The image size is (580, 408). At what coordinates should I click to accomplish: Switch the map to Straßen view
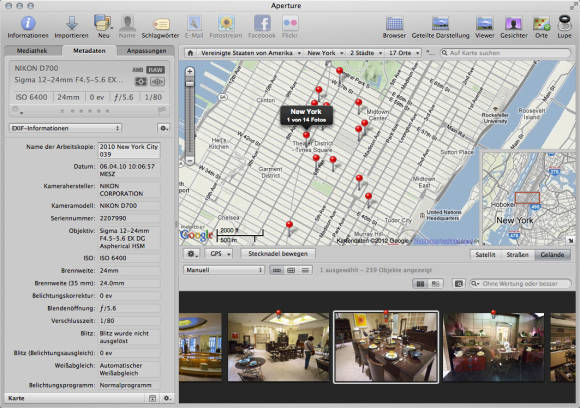click(517, 254)
